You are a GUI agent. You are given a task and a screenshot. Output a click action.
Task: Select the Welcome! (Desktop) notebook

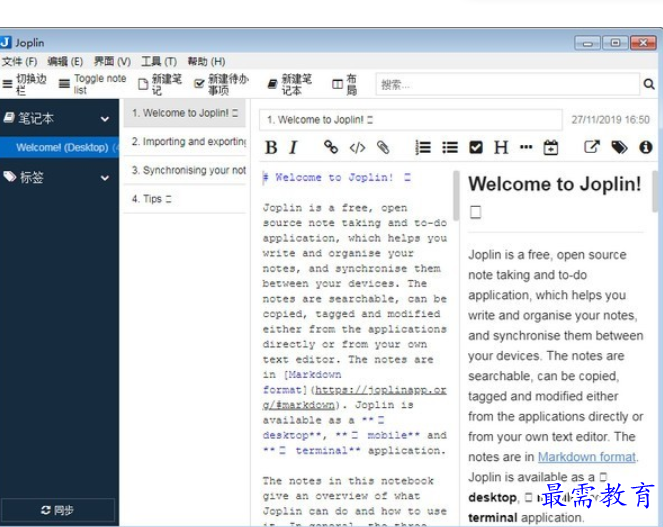pyautogui.click(x=59, y=147)
